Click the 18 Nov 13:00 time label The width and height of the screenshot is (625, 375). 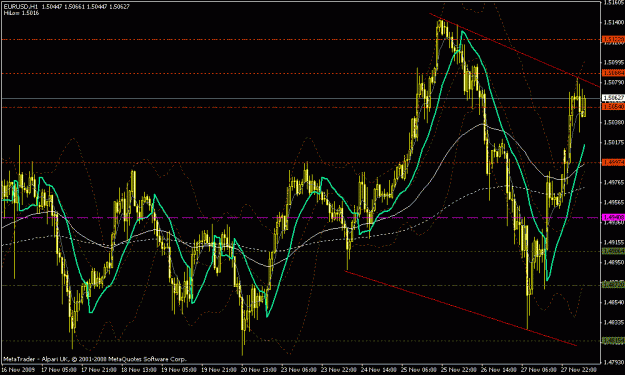click(139, 369)
